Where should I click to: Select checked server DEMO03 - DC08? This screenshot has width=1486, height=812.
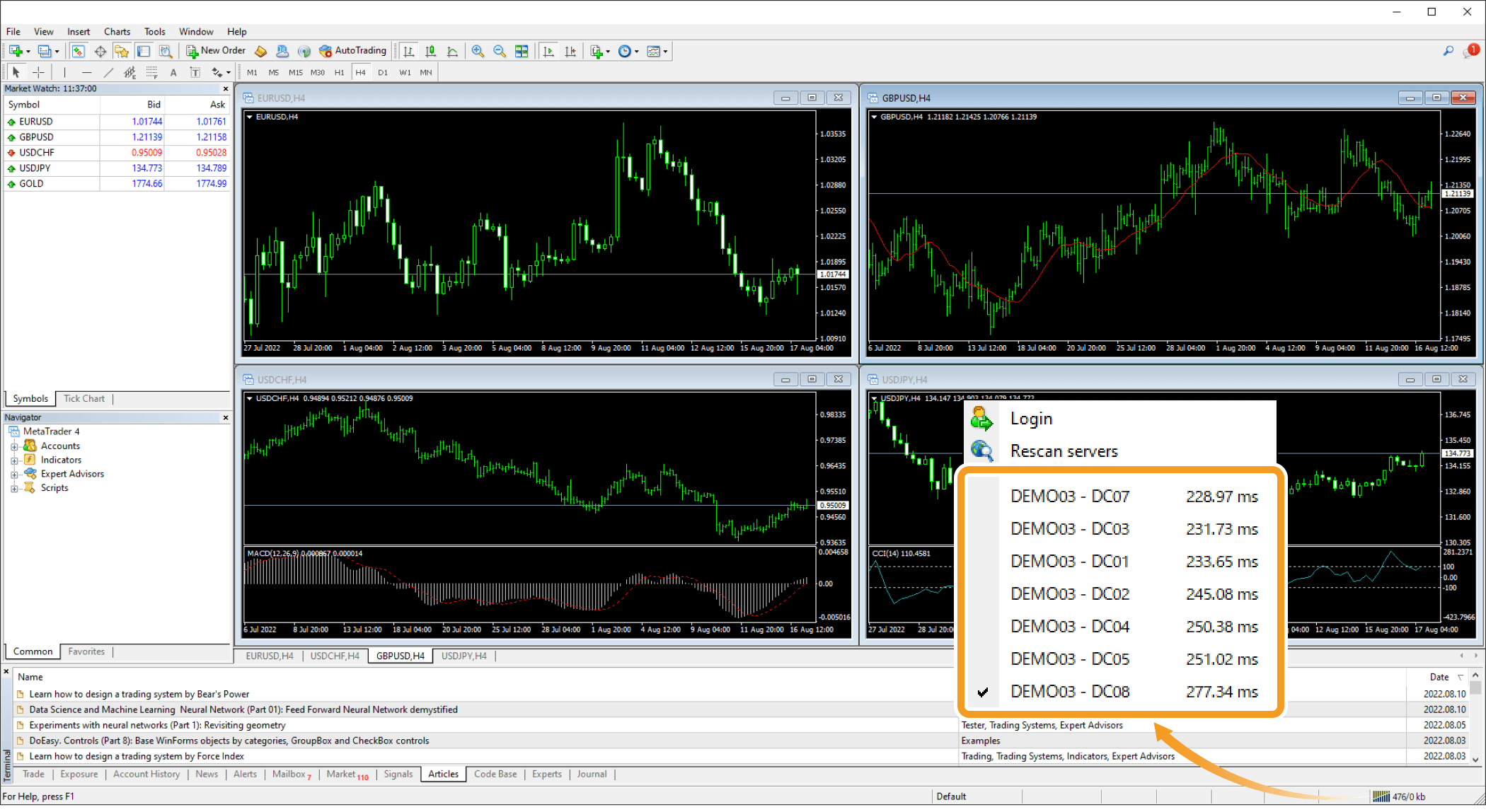[1120, 692]
